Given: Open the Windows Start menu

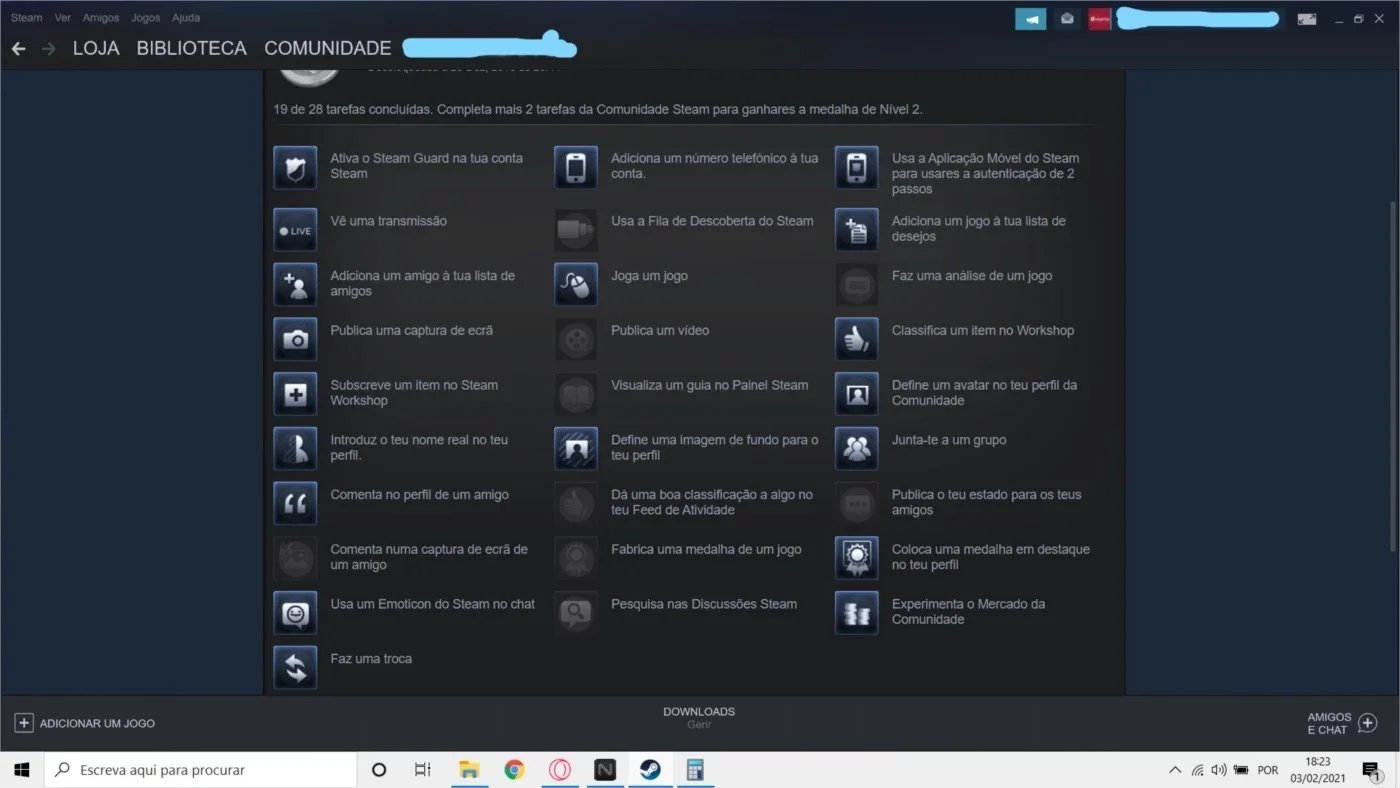Looking at the screenshot, I should tap(22, 770).
